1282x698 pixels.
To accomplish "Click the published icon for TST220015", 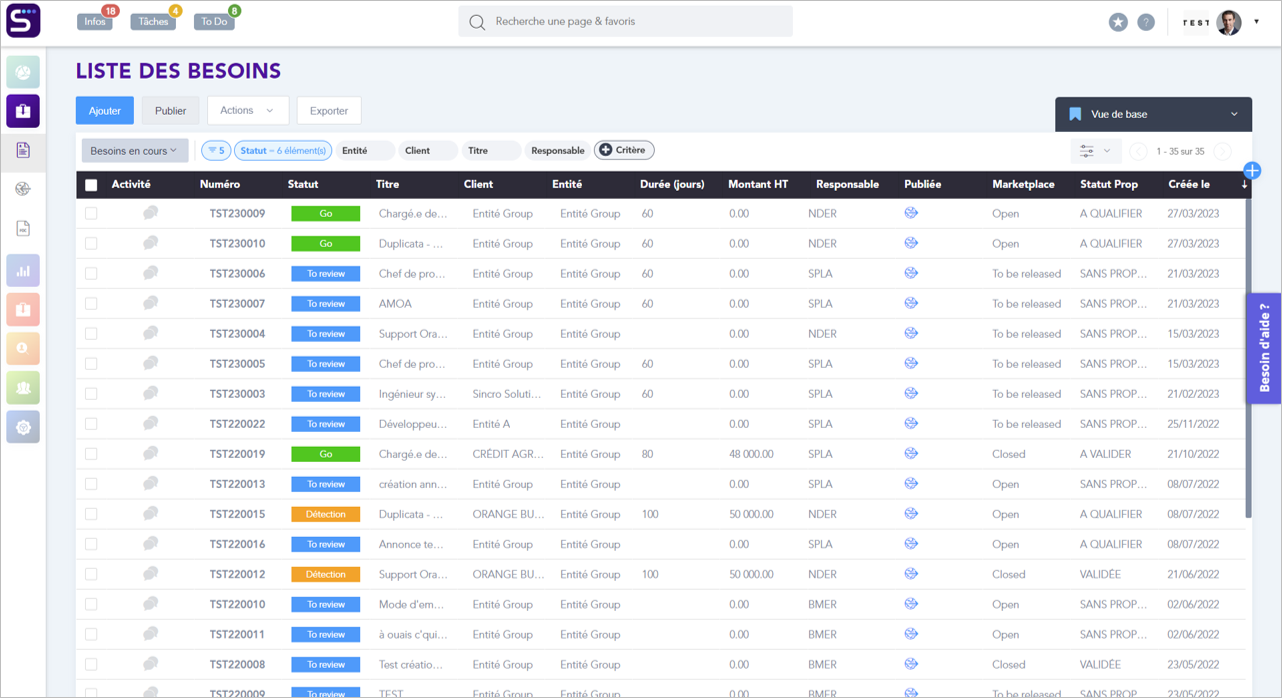I will pos(911,513).
